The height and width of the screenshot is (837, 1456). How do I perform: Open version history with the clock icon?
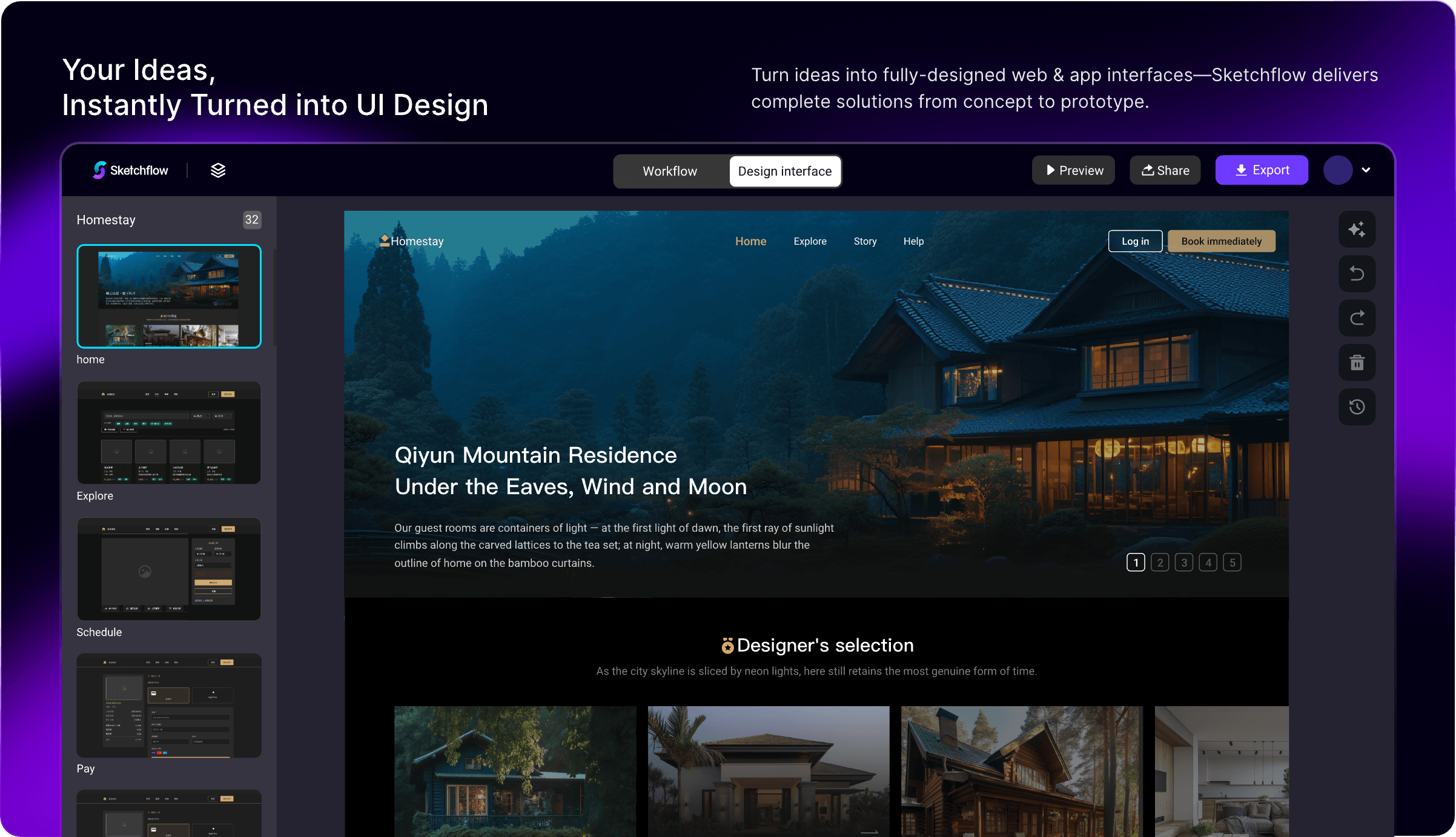[1357, 406]
